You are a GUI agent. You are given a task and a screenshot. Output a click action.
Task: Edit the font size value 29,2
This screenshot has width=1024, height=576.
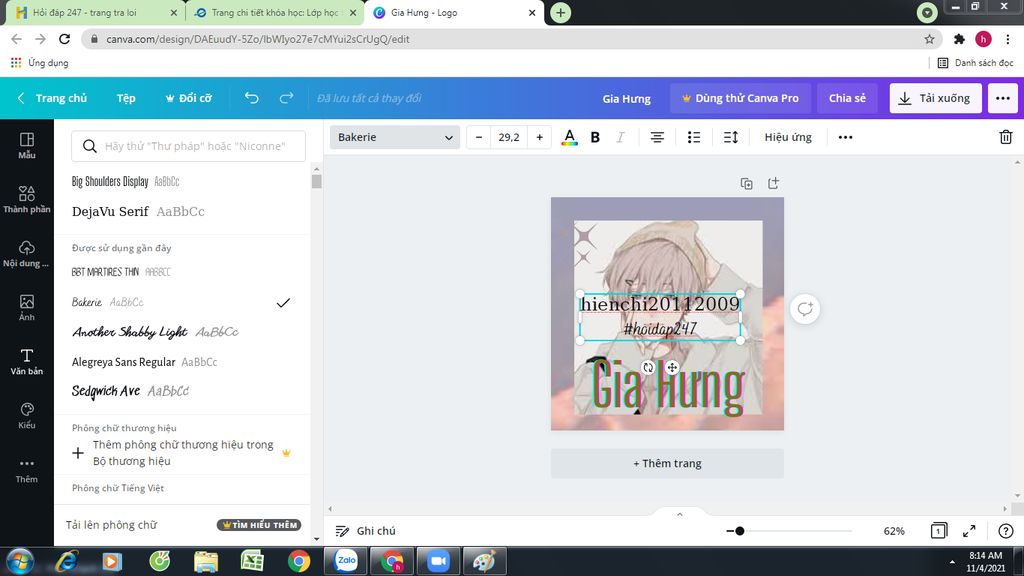tap(509, 137)
